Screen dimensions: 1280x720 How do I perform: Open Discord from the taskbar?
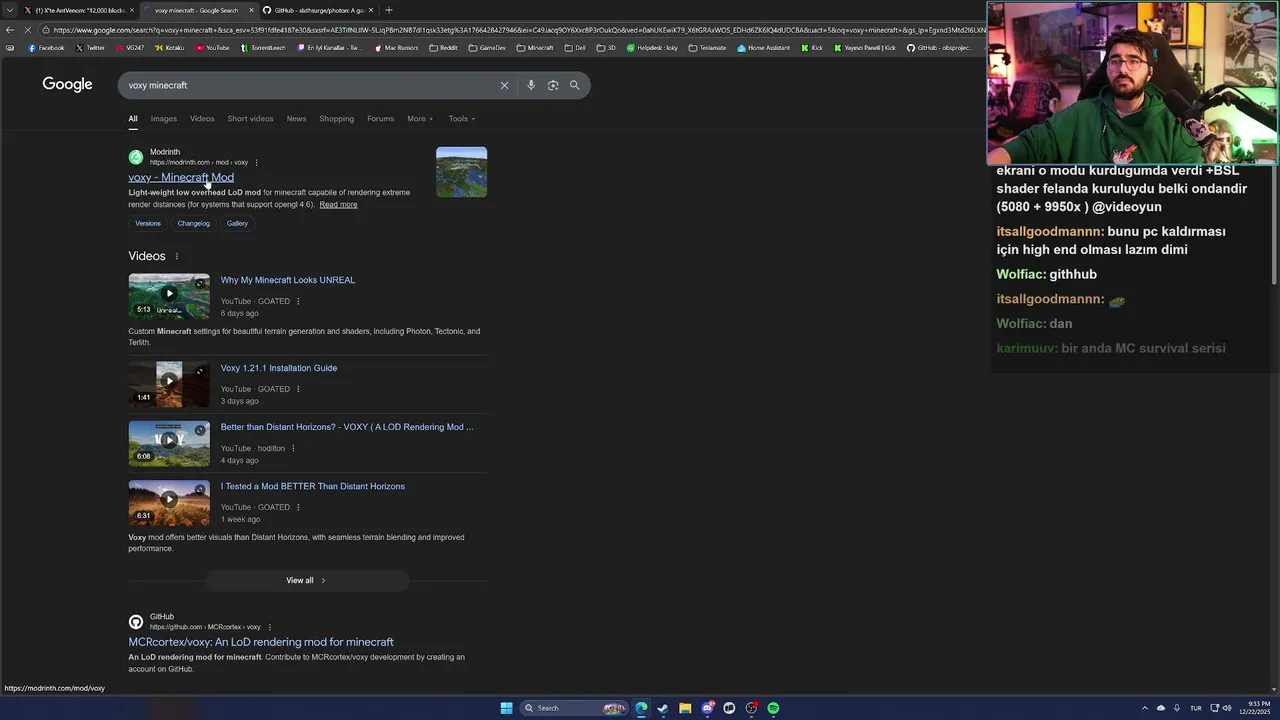(x=707, y=708)
